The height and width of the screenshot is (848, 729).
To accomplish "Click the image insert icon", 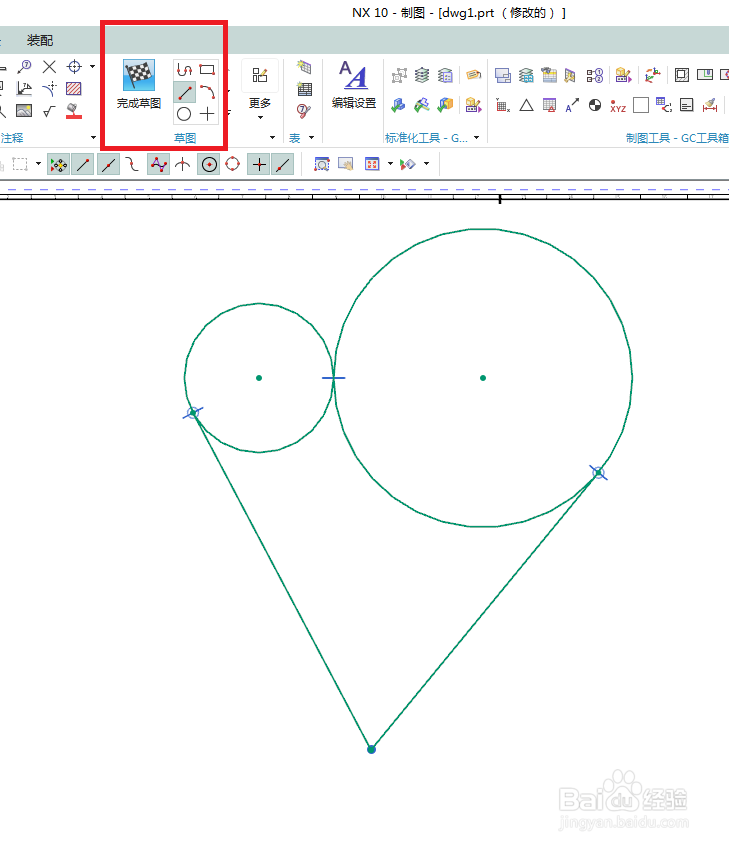I will pos(24,111).
